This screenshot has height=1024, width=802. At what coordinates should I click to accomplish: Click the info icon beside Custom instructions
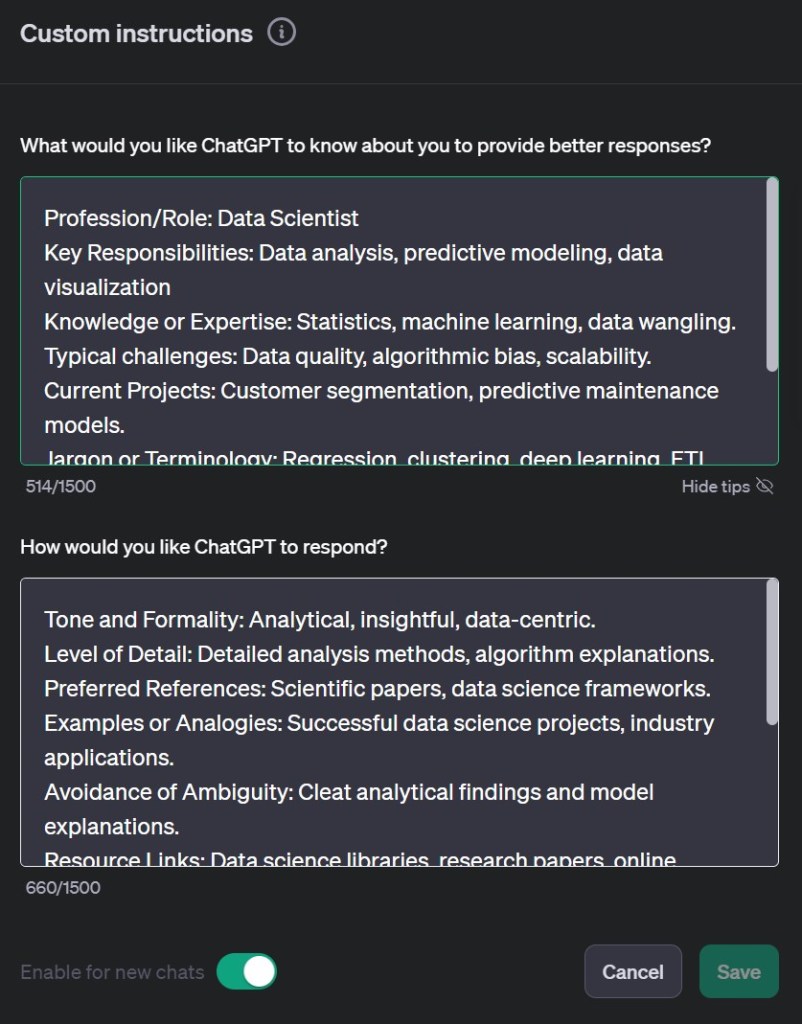282,33
